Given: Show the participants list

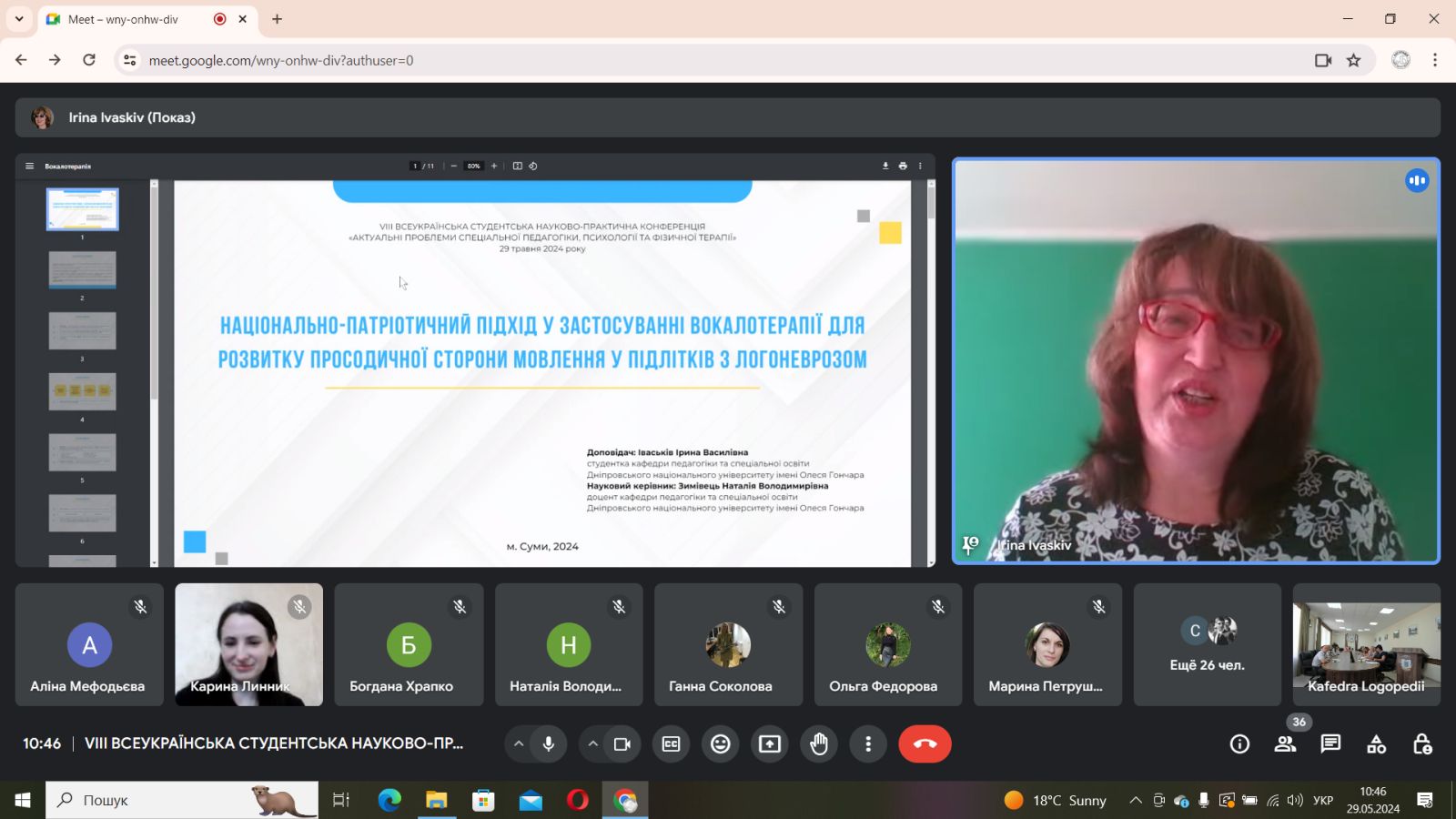Looking at the screenshot, I should pyautogui.click(x=1285, y=744).
